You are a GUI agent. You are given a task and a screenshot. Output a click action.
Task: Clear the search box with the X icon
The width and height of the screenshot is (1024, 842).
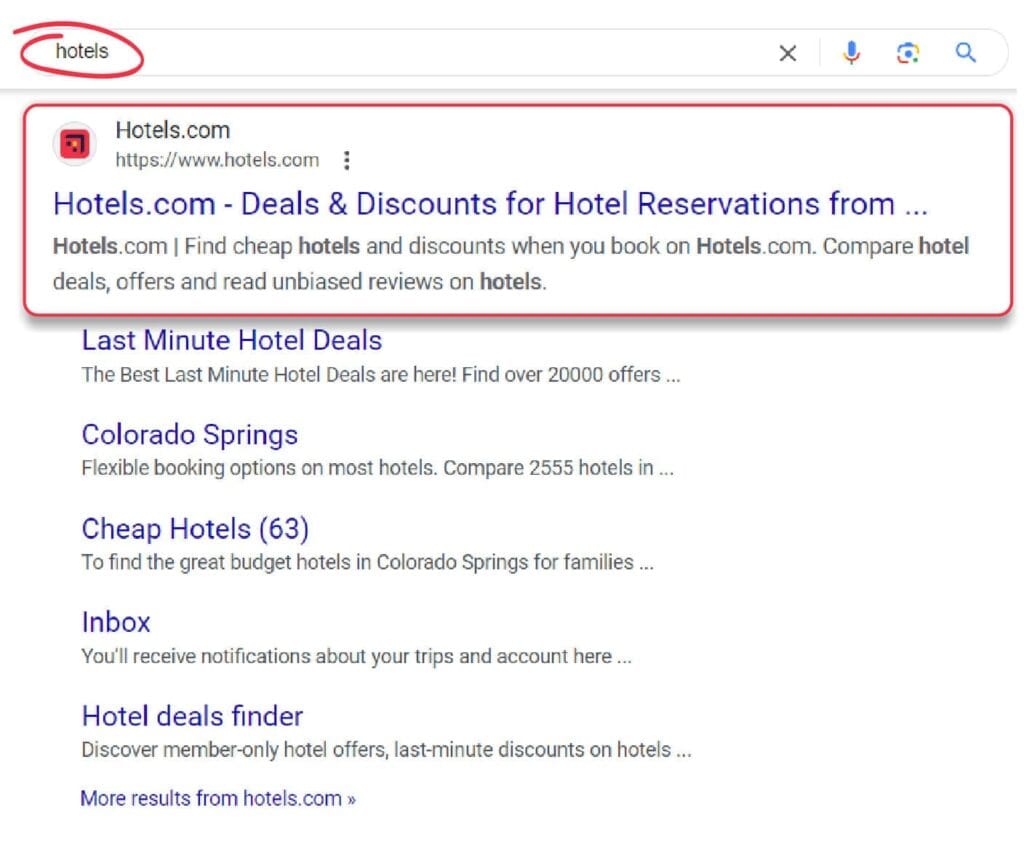pos(788,53)
